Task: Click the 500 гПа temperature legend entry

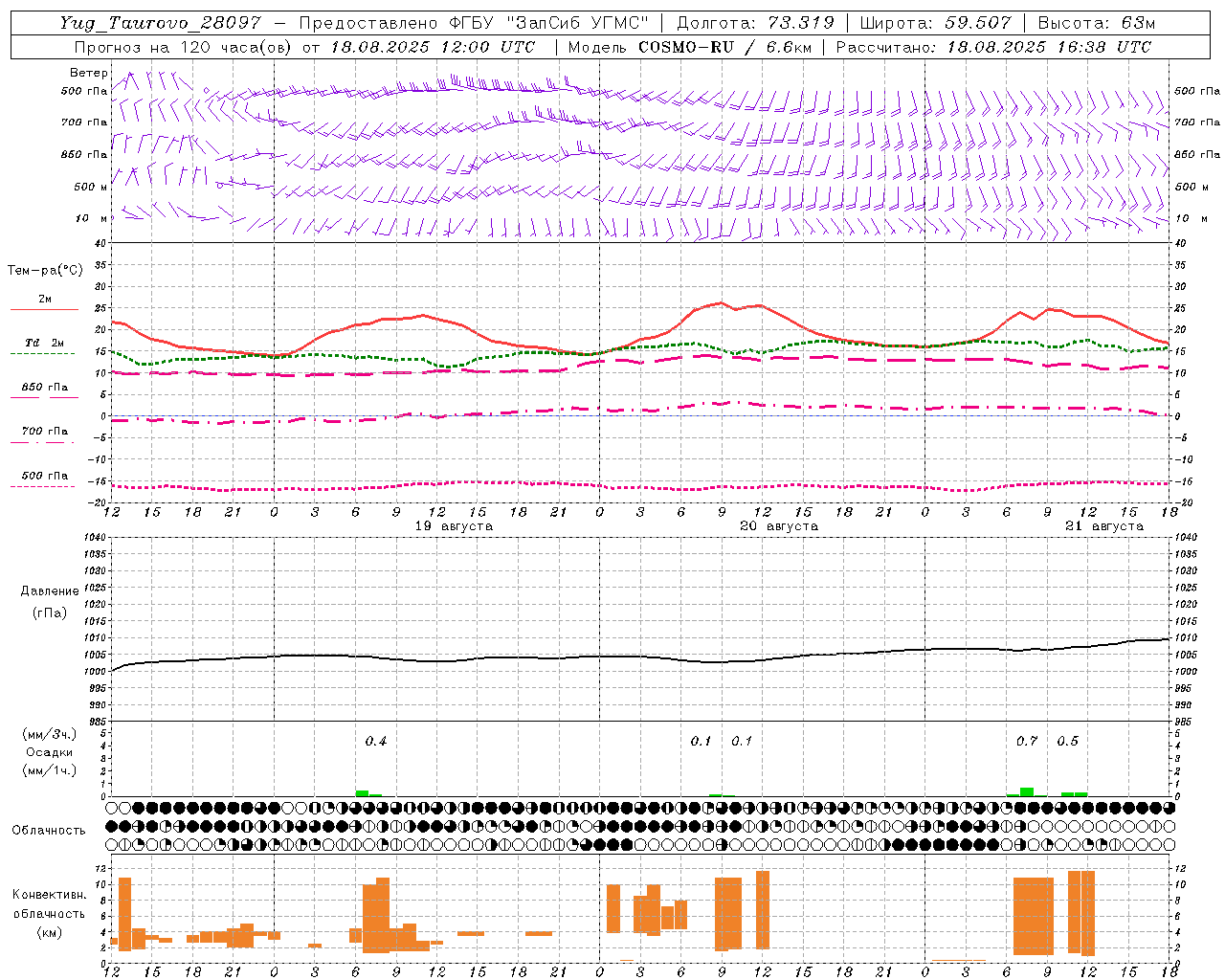Action: tap(45, 476)
